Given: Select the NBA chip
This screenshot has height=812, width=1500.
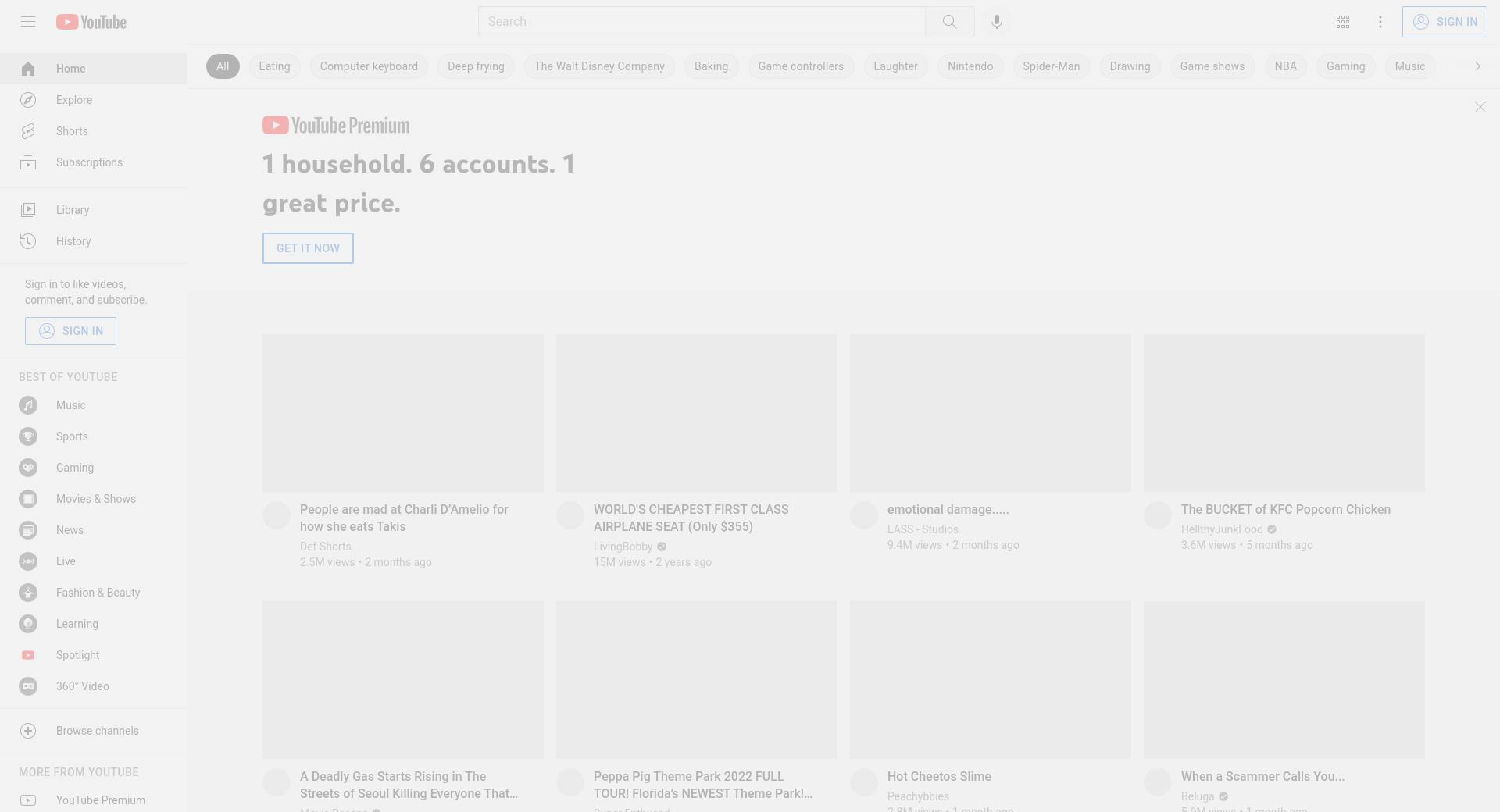Looking at the screenshot, I should [1286, 66].
